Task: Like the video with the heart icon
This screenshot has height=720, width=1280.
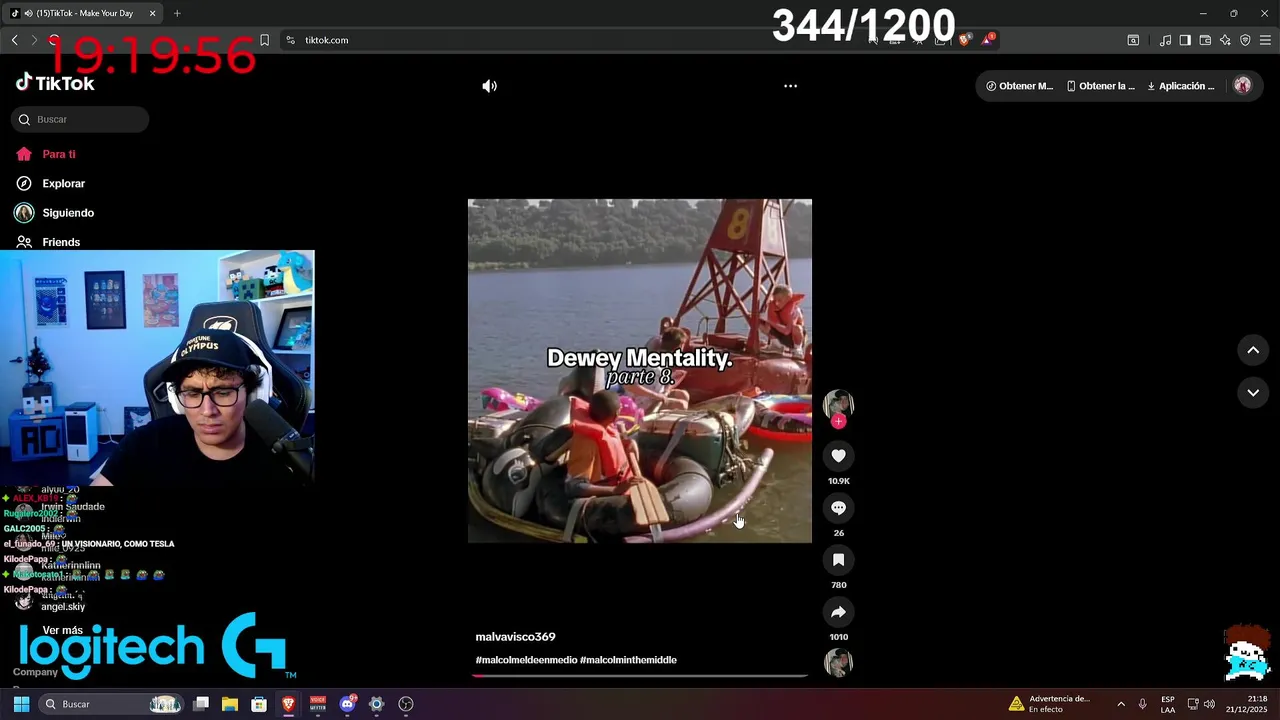Action: tap(838, 456)
